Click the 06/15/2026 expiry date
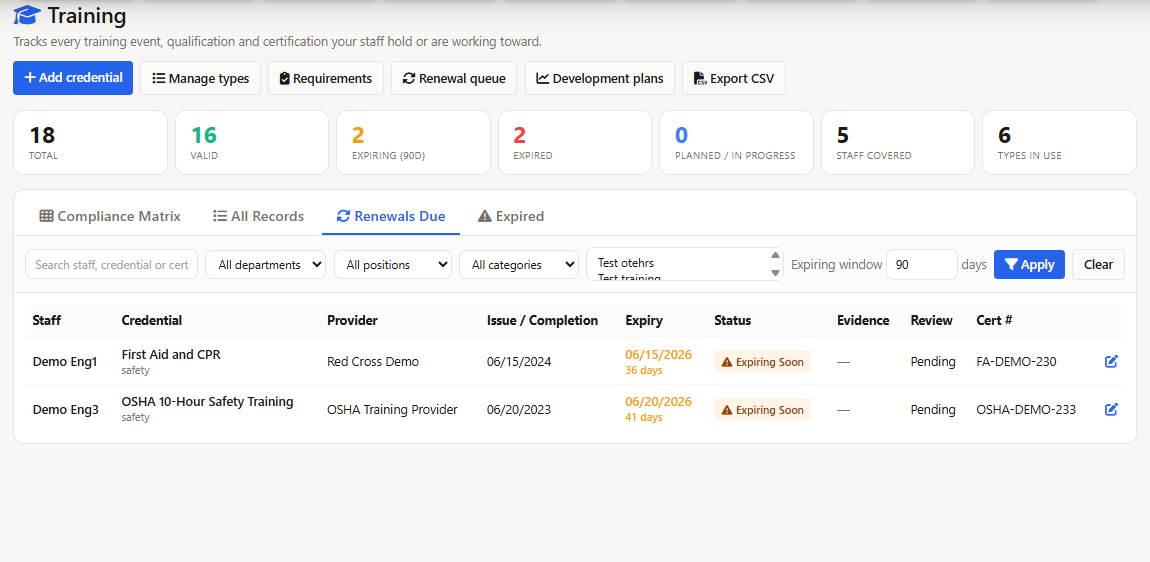 click(x=659, y=354)
